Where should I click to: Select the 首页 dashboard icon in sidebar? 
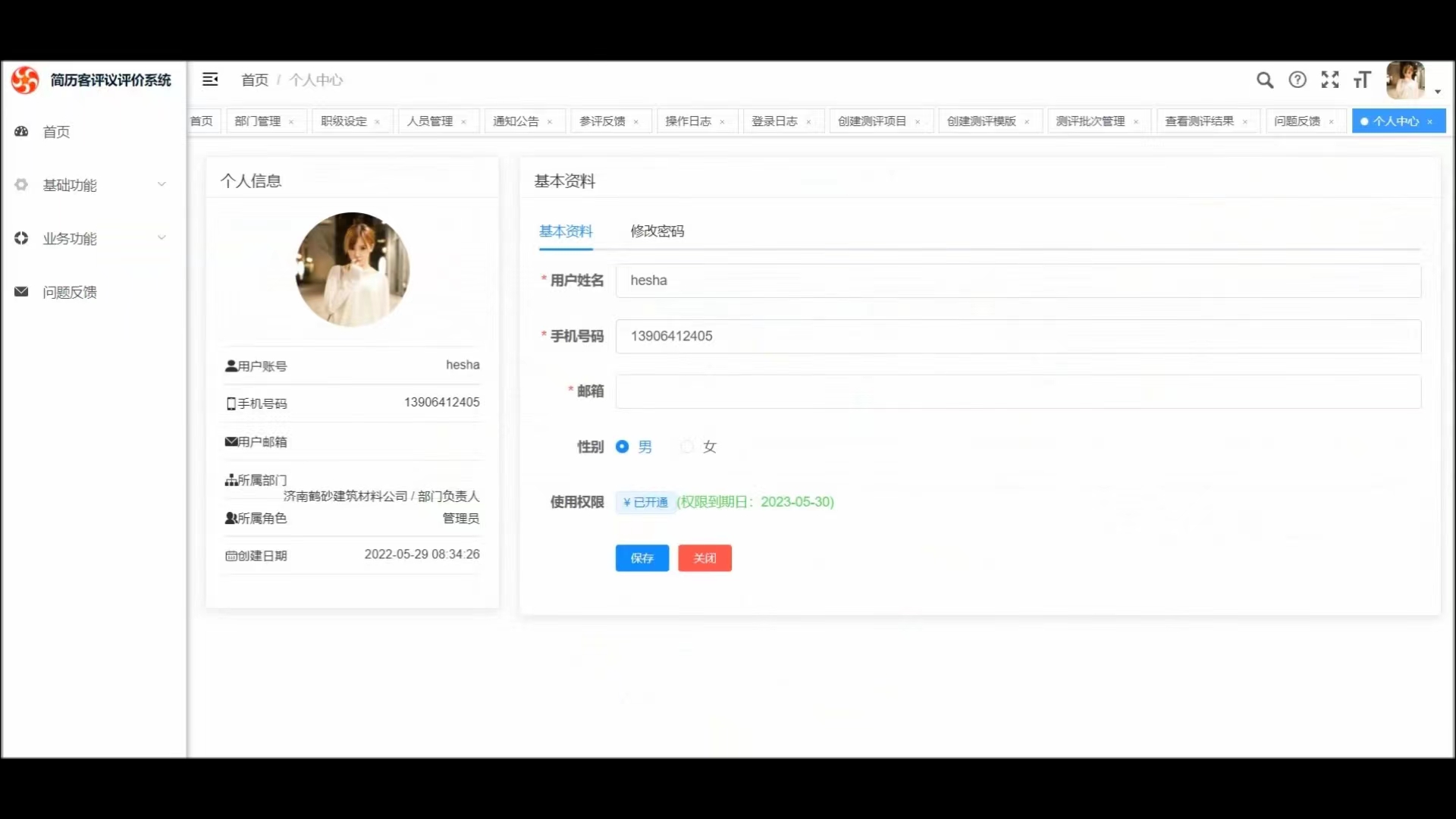(23, 131)
